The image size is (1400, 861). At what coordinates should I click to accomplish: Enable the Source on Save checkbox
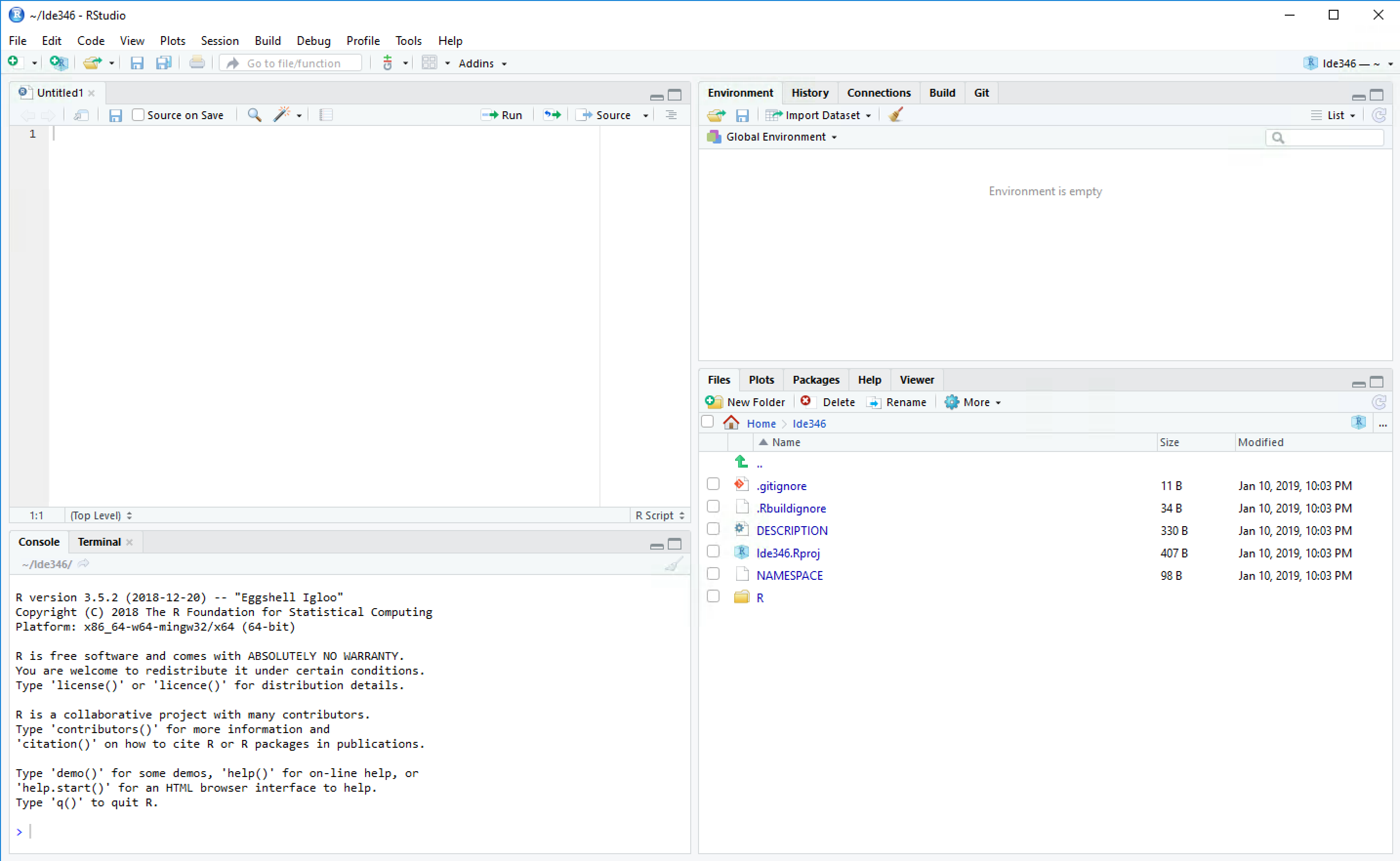138,115
